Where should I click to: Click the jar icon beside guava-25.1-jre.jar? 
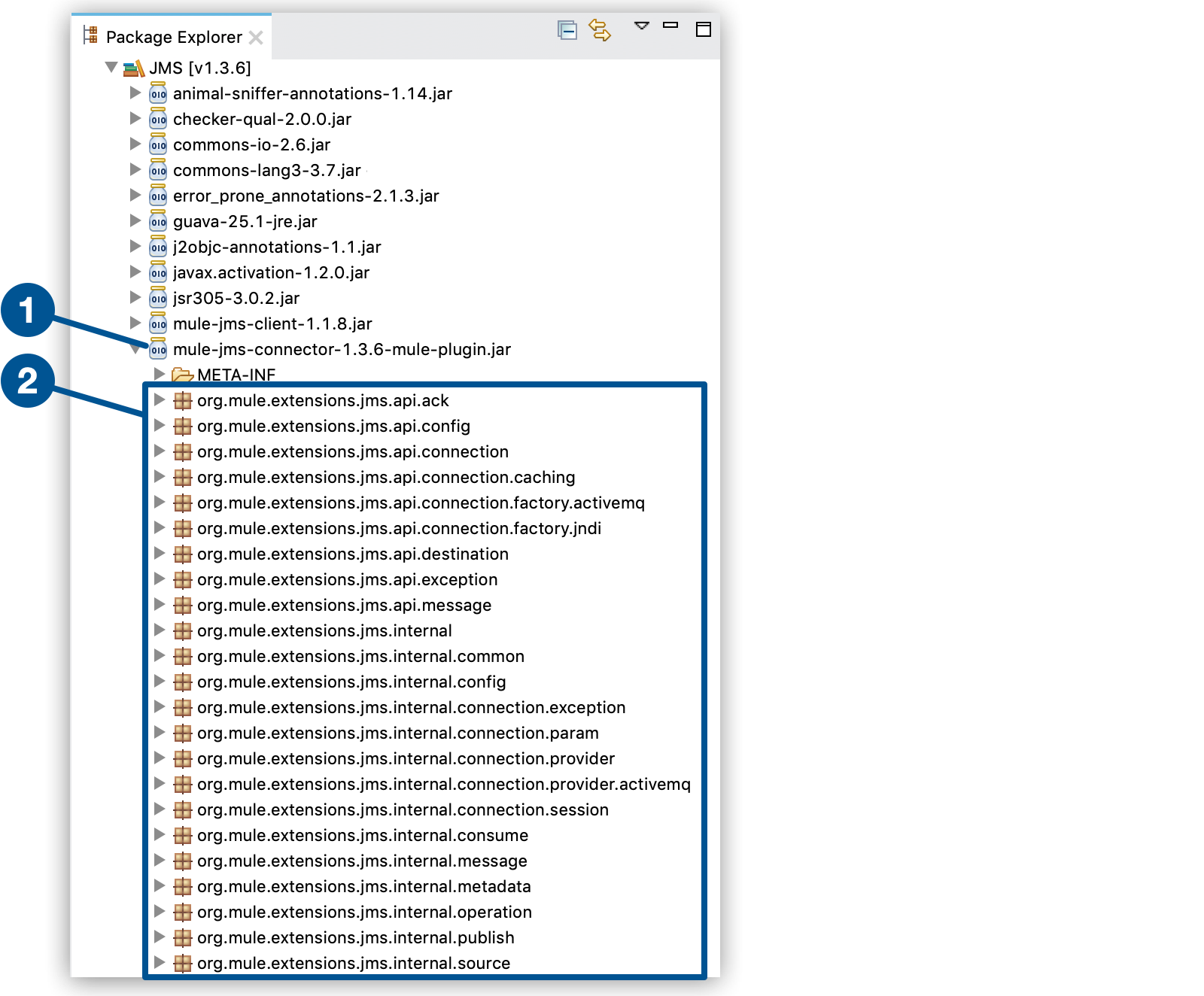coord(157,221)
